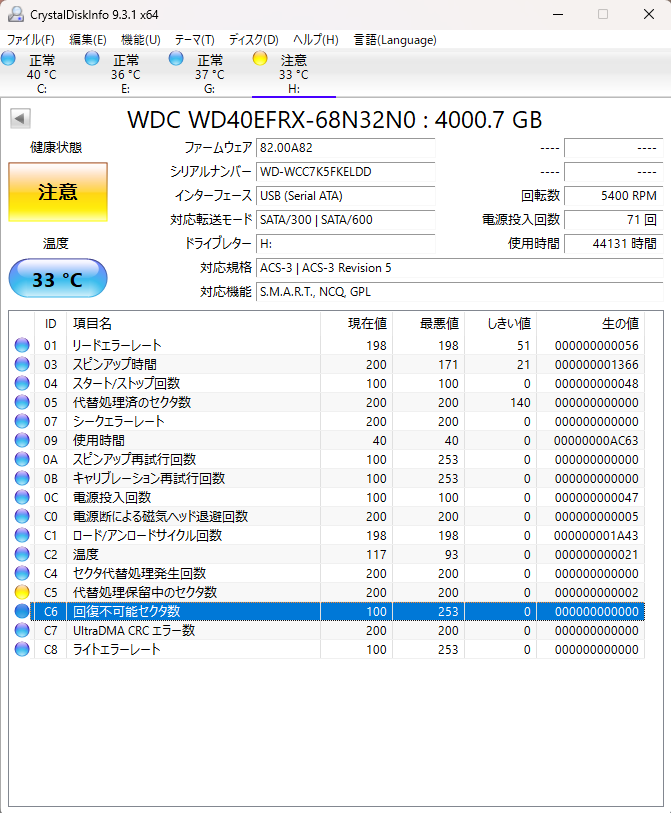The width and height of the screenshot is (671, 813).
Task: Click the status orb of row C2 温度
Action: (x=22, y=554)
